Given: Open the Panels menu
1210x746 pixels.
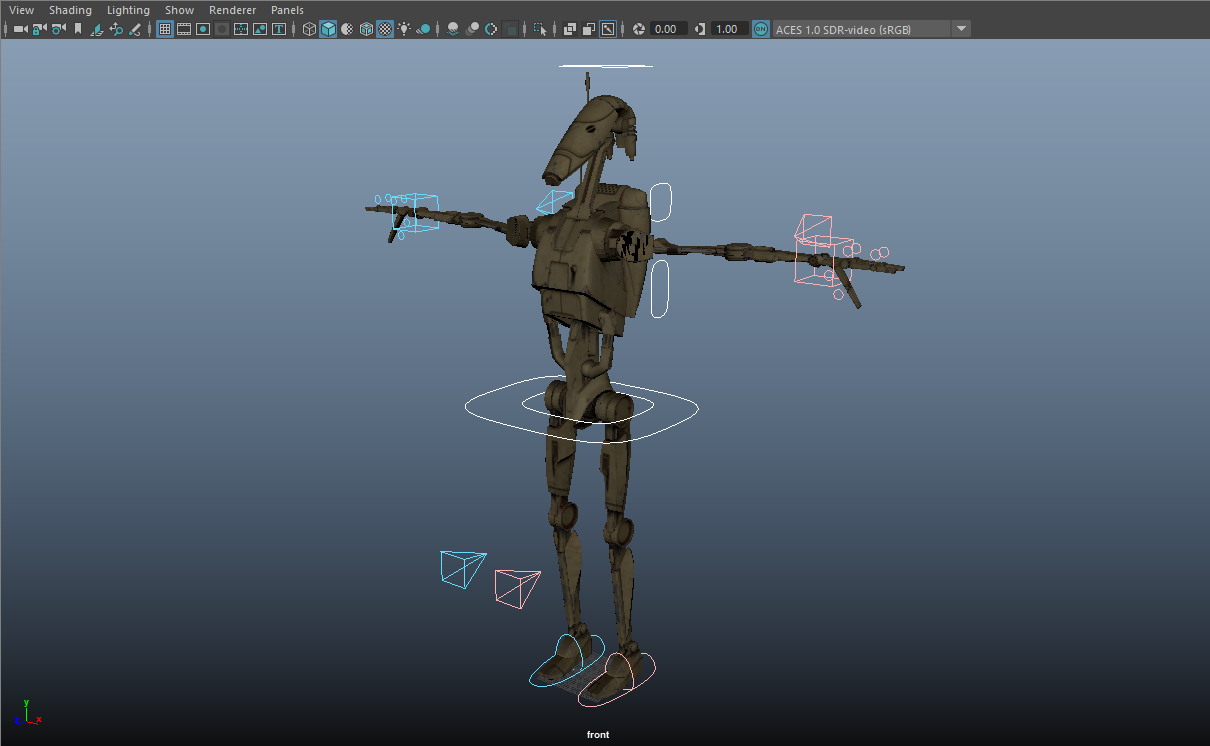Looking at the screenshot, I should tap(287, 10).
